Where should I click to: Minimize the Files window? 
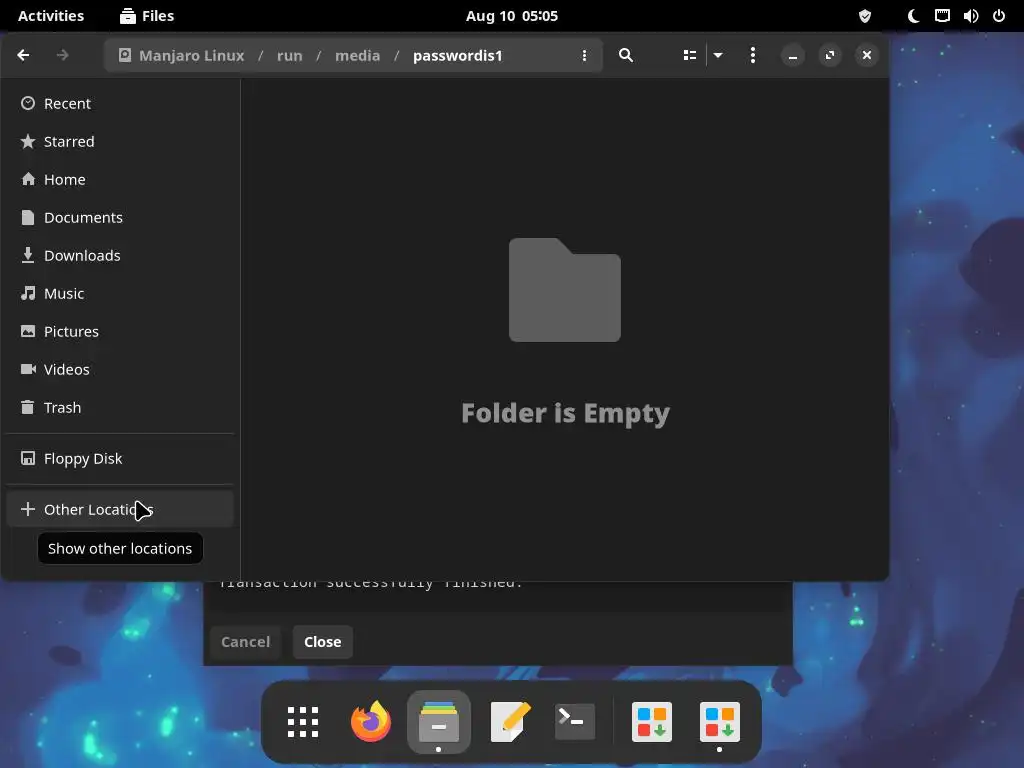tap(793, 56)
